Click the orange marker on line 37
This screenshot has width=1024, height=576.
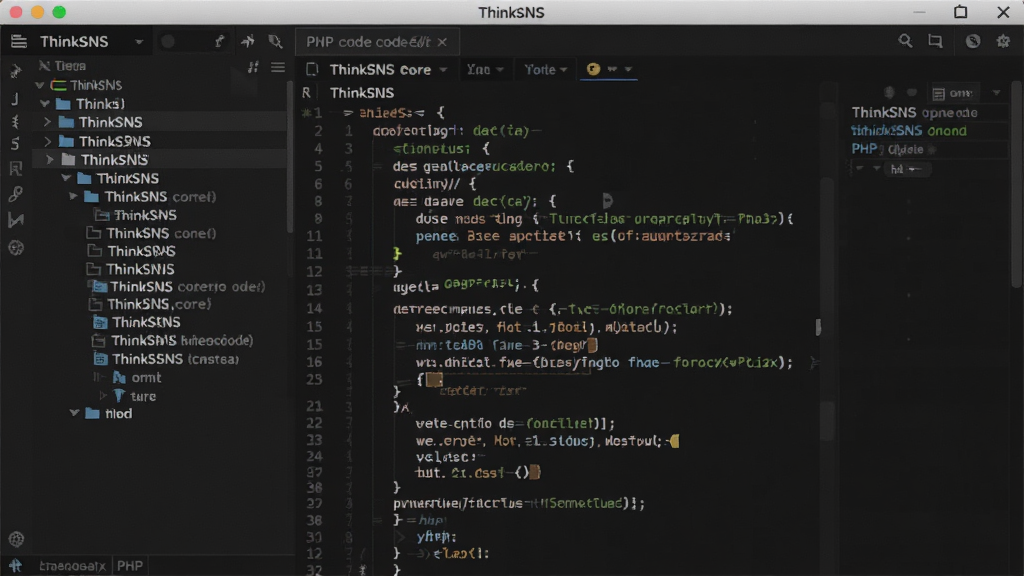tap(535, 472)
